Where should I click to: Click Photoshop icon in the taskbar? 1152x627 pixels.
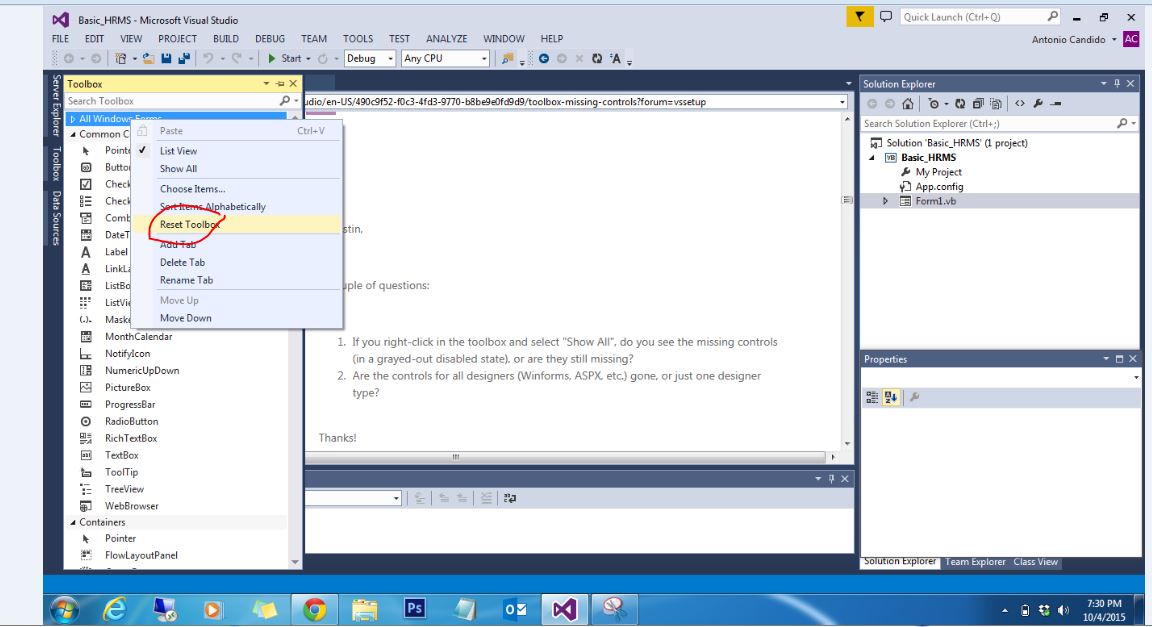click(x=414, y=609)
